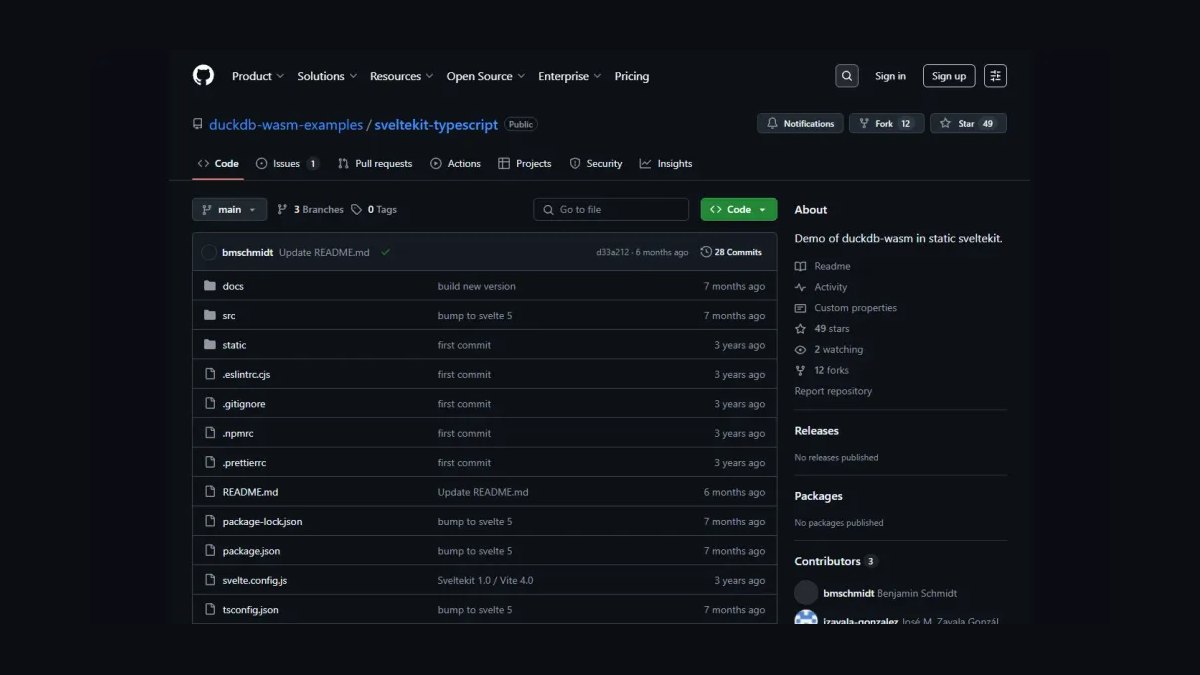Image resolution: width=1200 pixels, height=675 pixels.
Task: Open the Pricing link
Action: [x=632, y=76]
